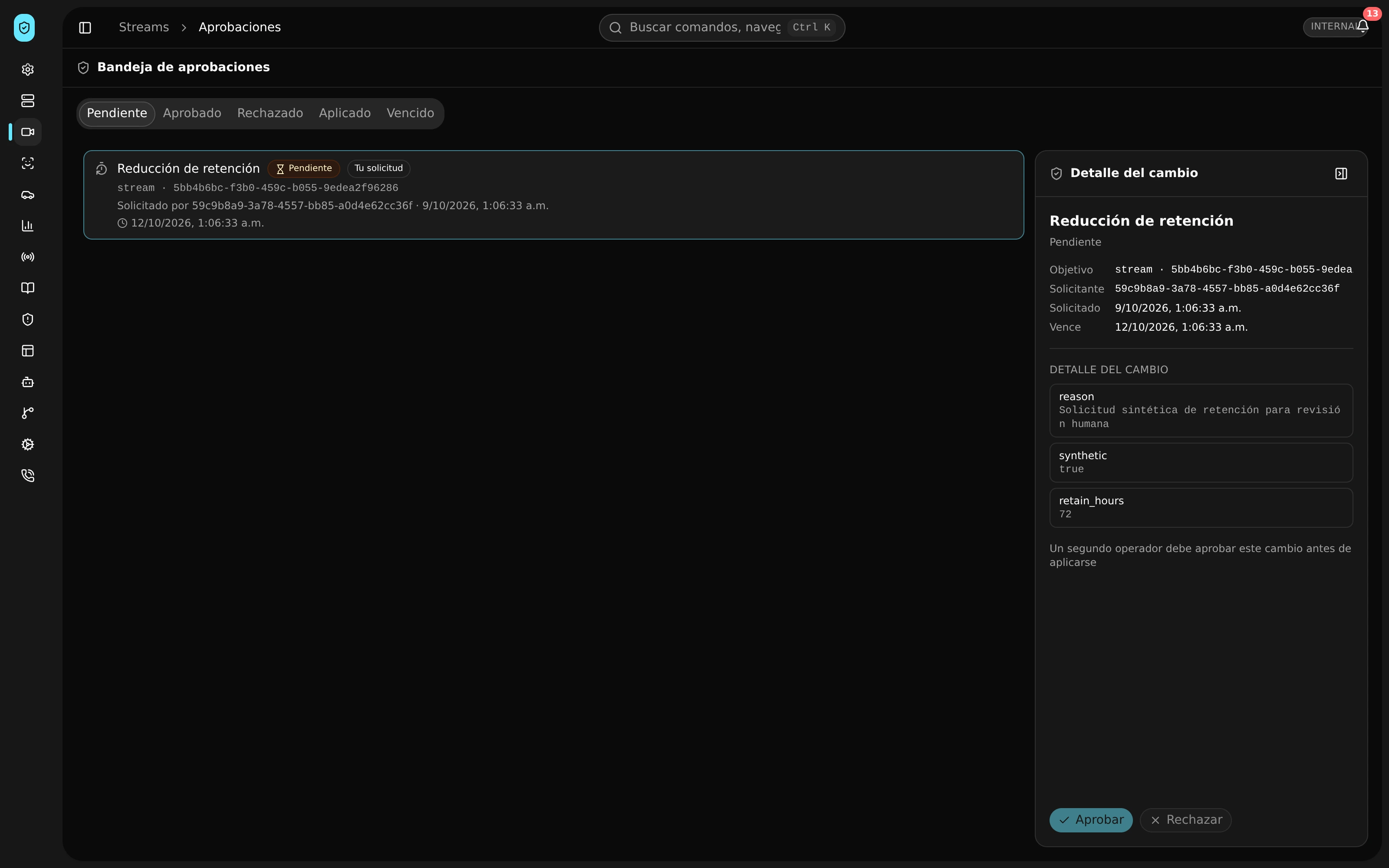The image size is (1389, 868).
Task: Switch to the Rechazado tab
Action: click(x=270, y=114)
